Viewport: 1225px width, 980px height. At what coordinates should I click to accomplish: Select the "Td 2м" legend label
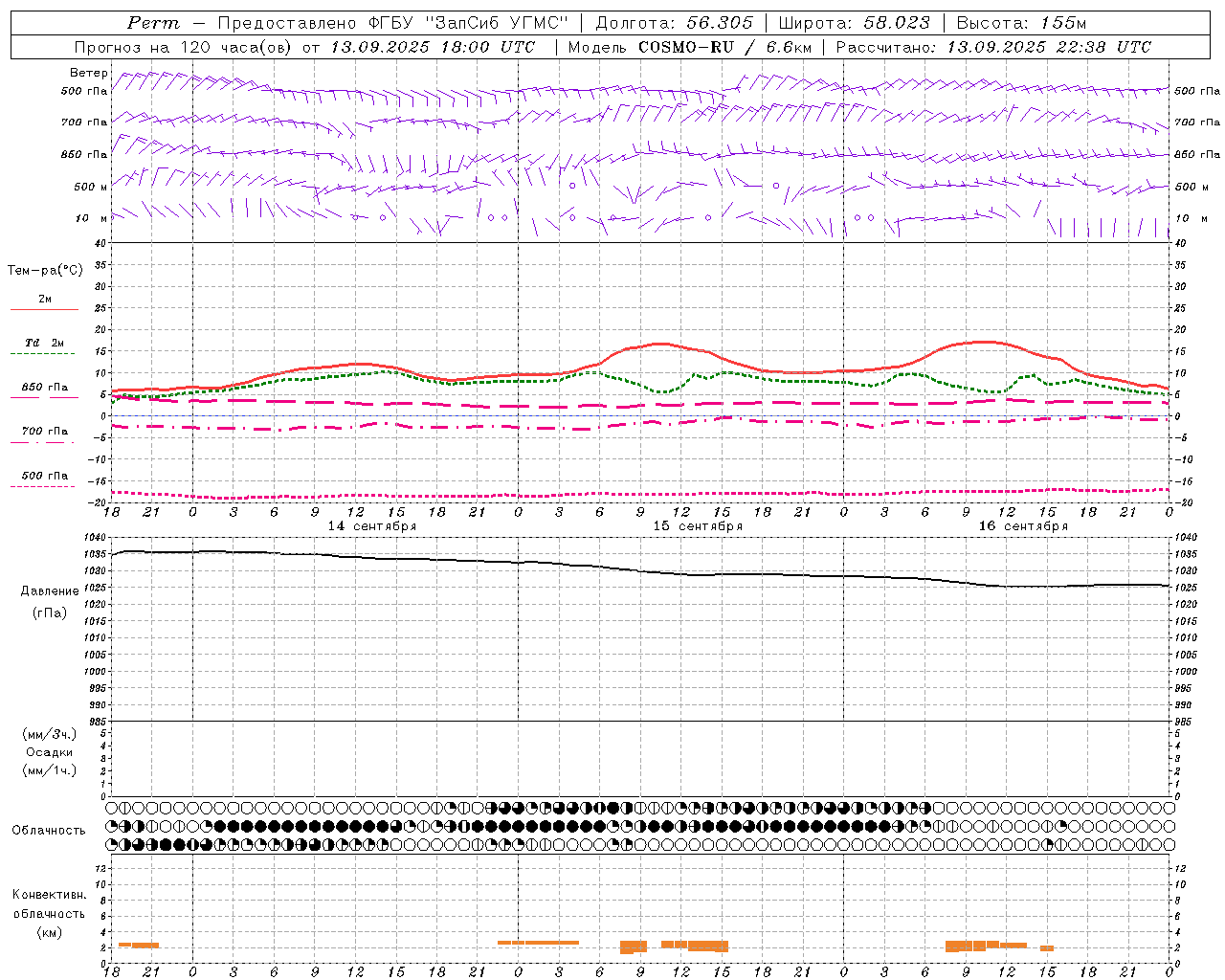[45, 343]
